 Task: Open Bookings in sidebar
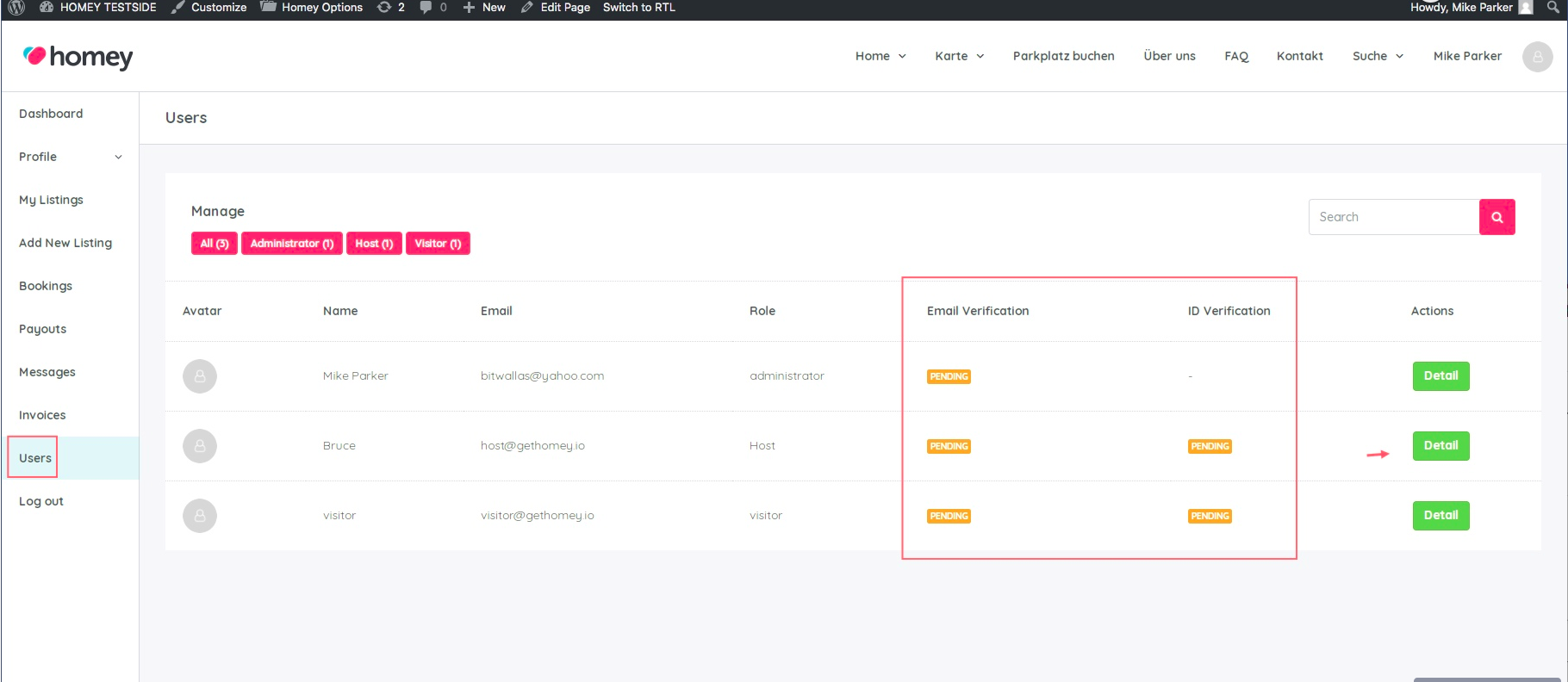pyautogui.click(x=46, y=286)
